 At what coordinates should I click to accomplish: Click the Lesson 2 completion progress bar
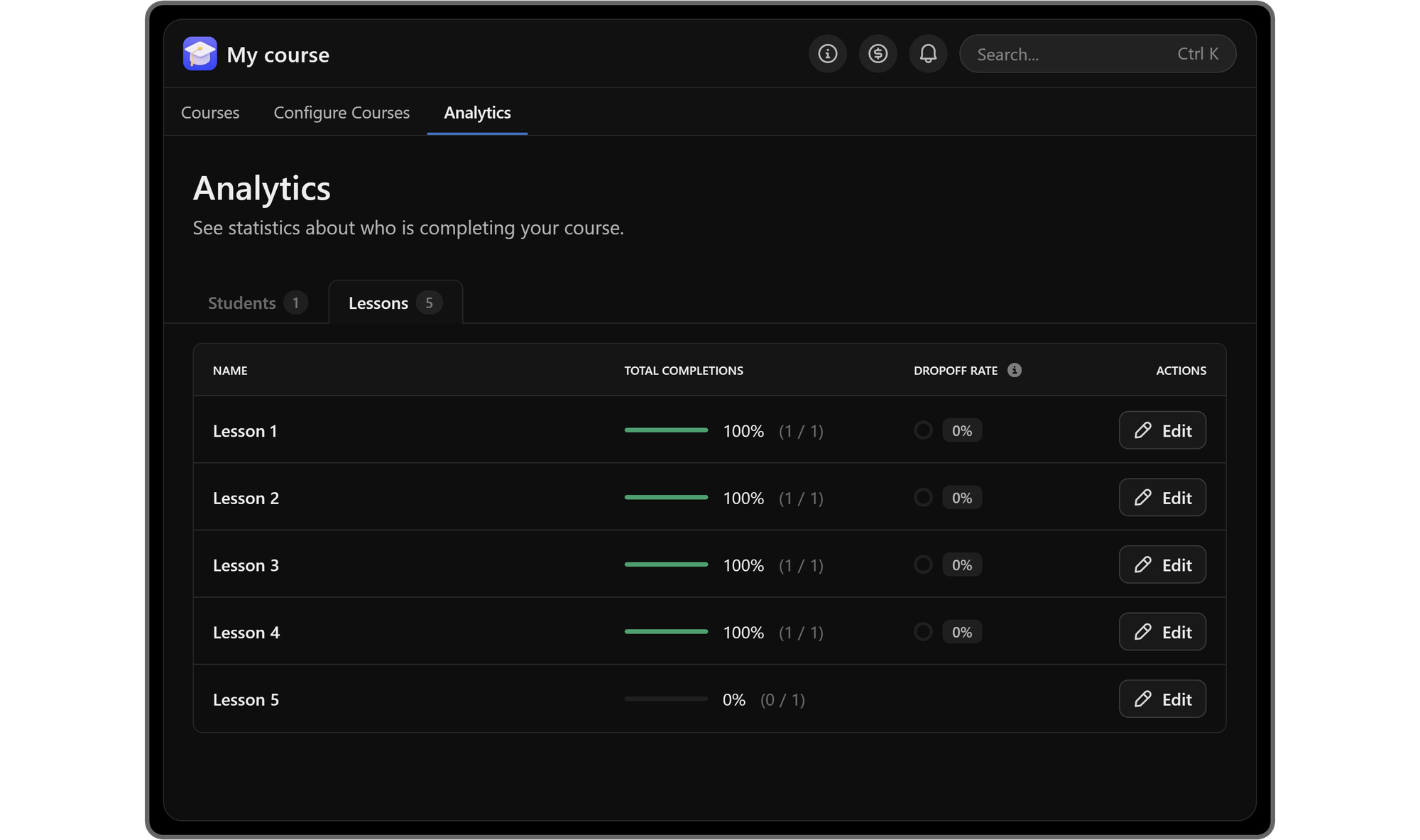point(666,497)
